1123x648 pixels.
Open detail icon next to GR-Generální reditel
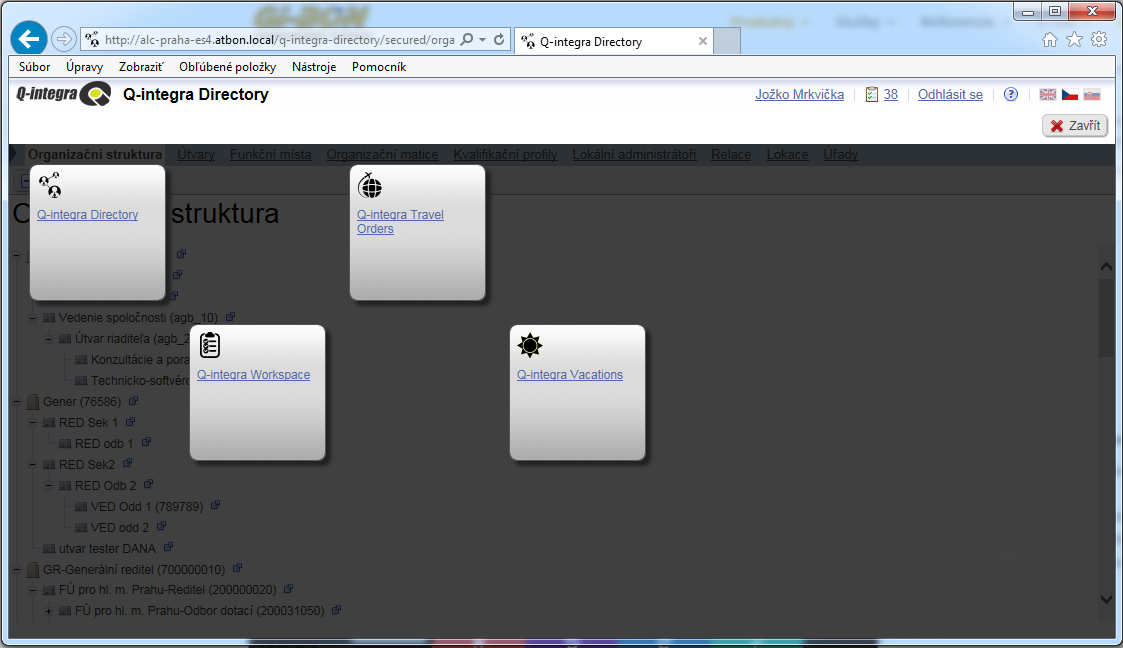pyautogui.click(x=238, y=569)
